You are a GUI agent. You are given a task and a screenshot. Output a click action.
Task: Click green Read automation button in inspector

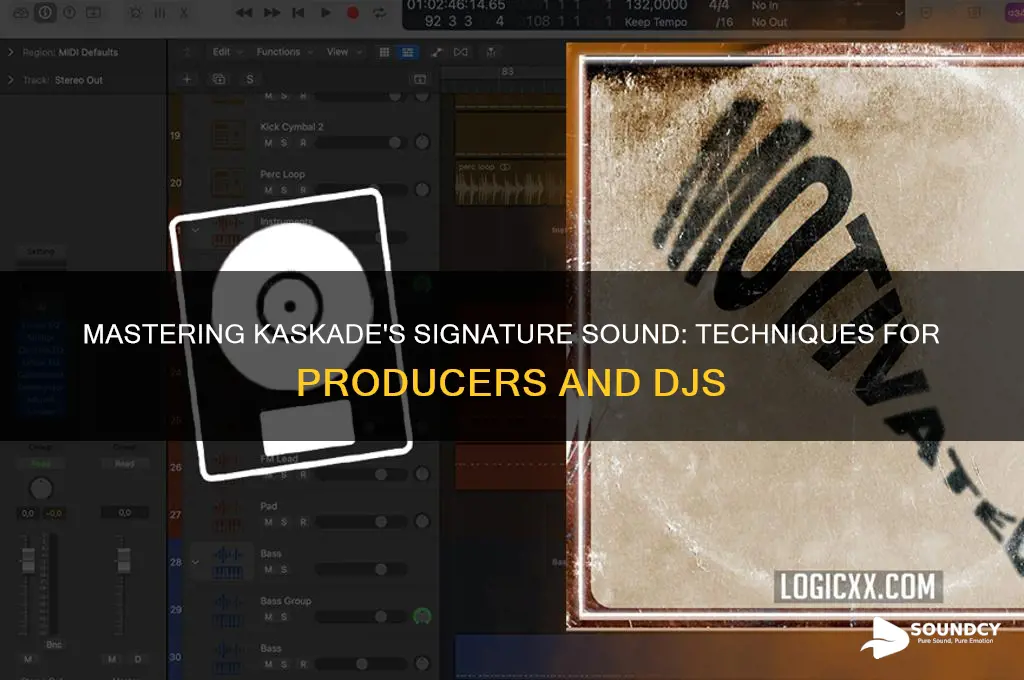41,464
